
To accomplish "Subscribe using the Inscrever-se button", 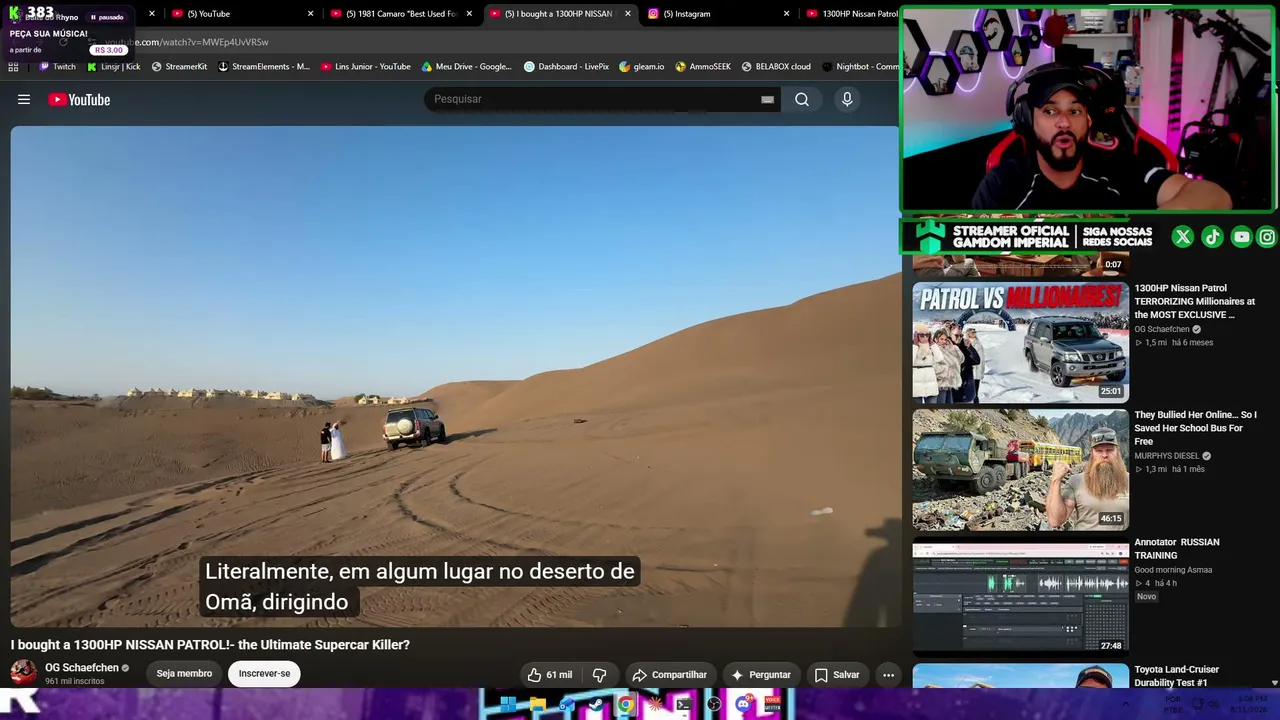I will (264, 673).
